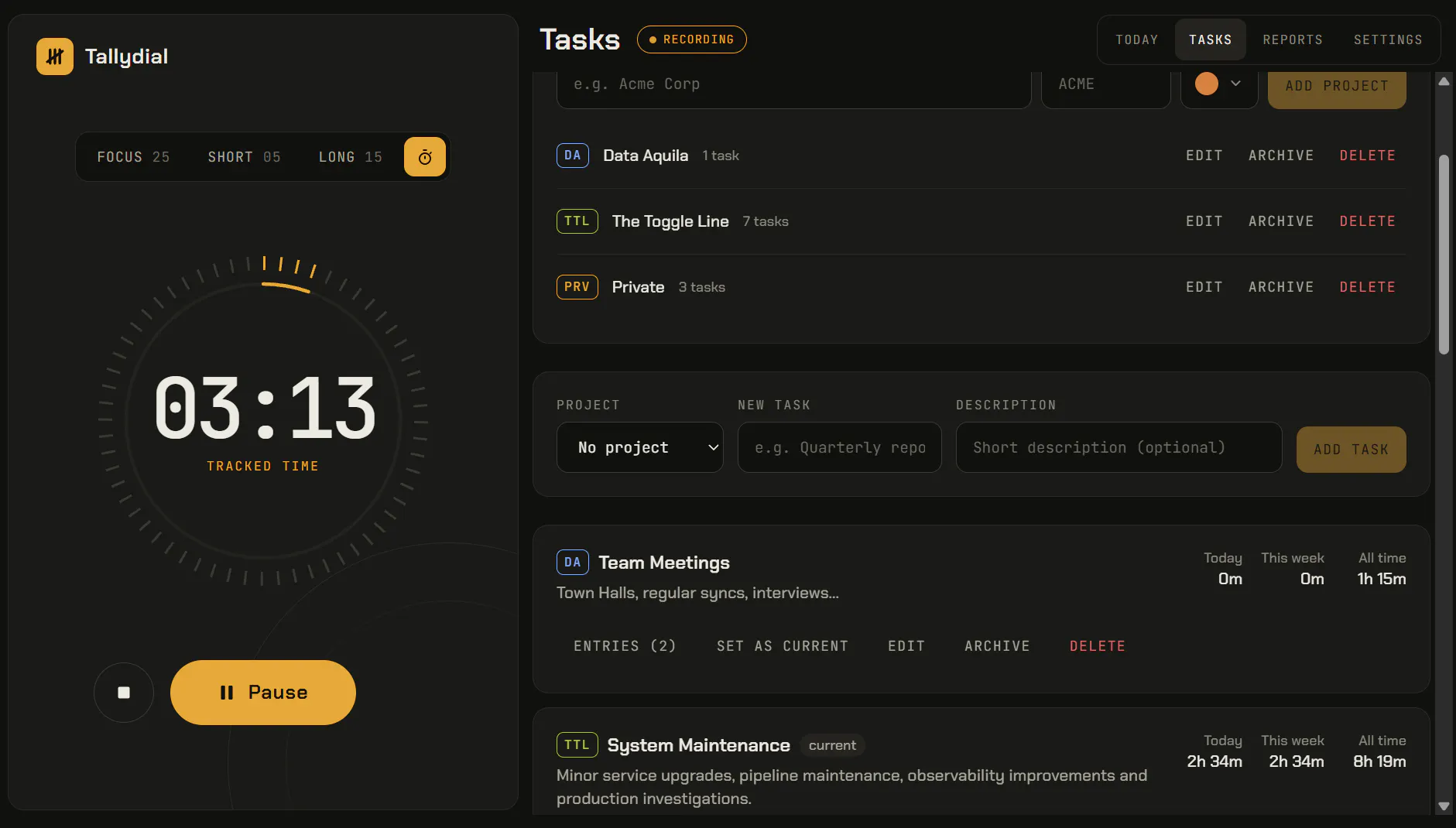Delete the Data Aquila project

[x=1368, y=156]
